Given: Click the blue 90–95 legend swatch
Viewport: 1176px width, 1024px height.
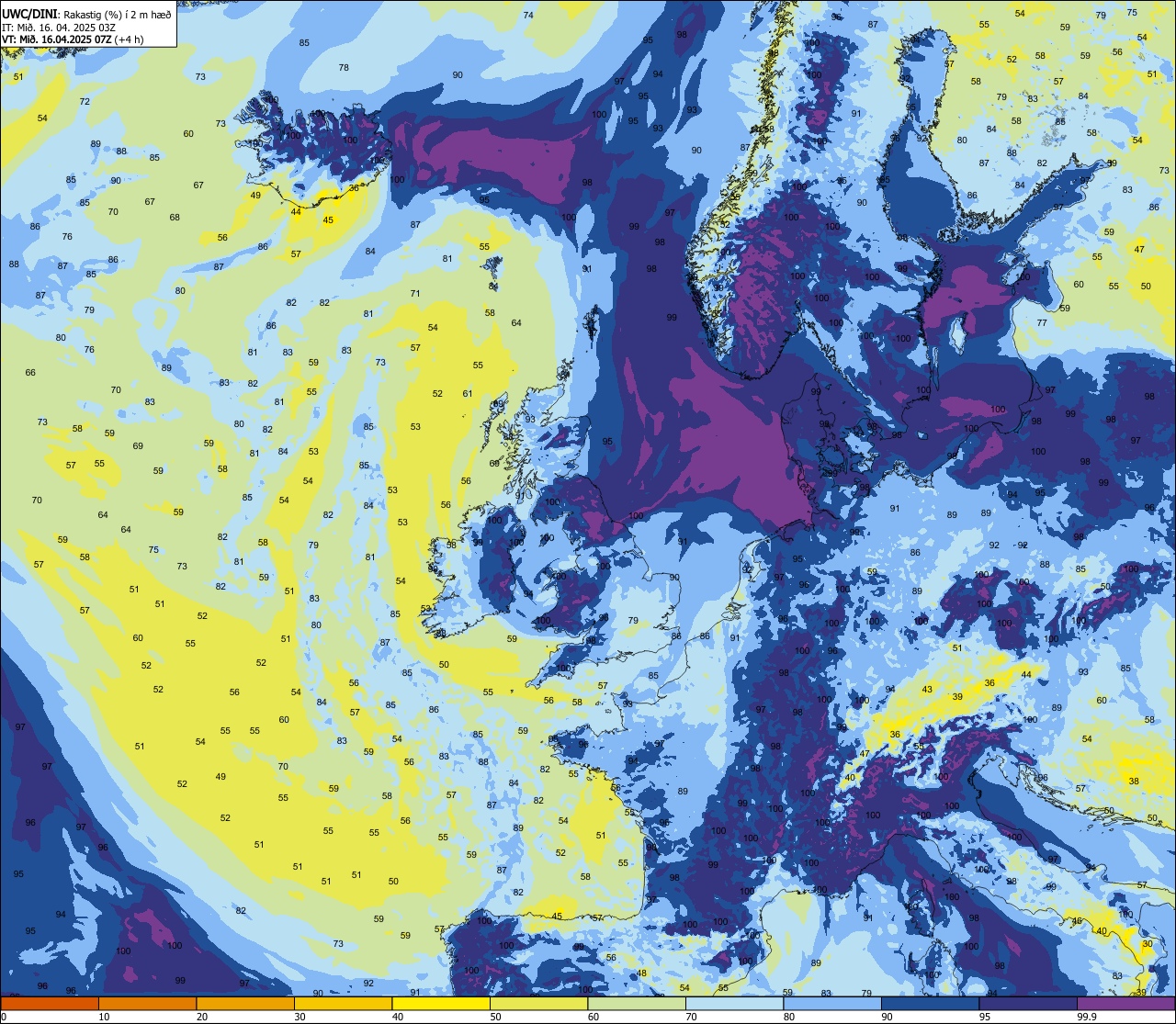Looking at the screenshot, I should pyautogui.click(x=930, y=1003).
